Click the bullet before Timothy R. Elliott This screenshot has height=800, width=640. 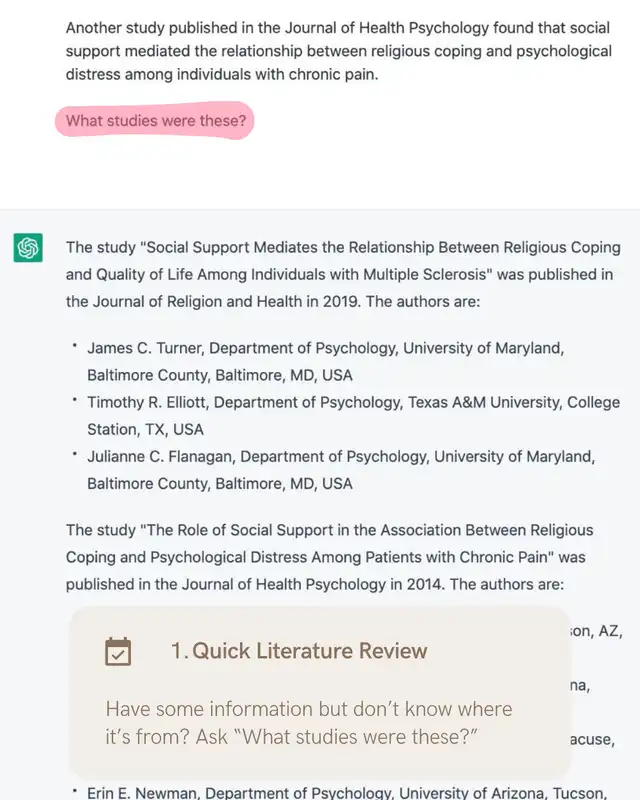[74, 402]
